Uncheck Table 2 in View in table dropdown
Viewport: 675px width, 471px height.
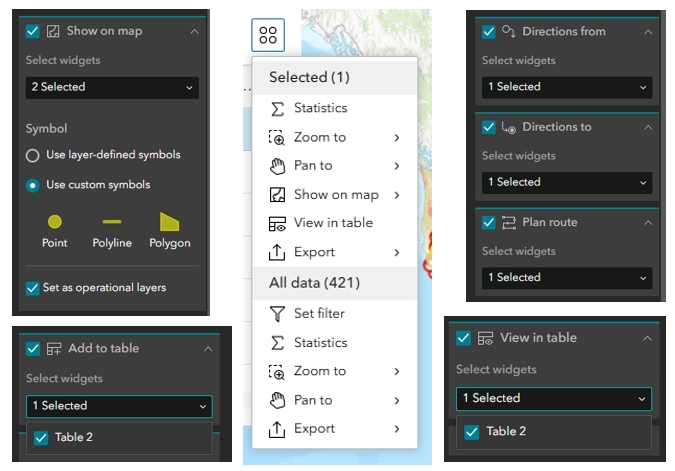point(471,432)
